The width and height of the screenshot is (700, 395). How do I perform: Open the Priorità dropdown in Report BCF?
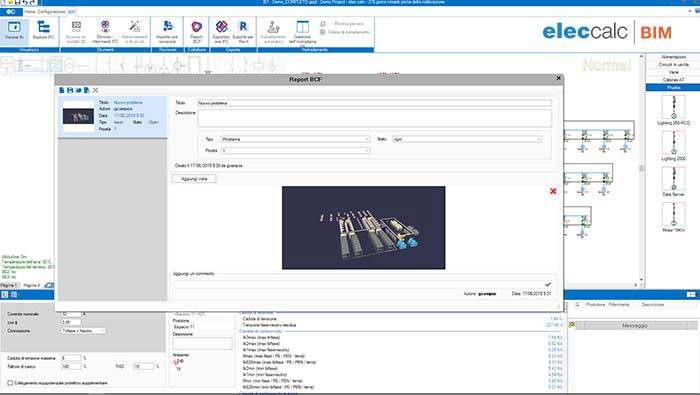(296, 150)
